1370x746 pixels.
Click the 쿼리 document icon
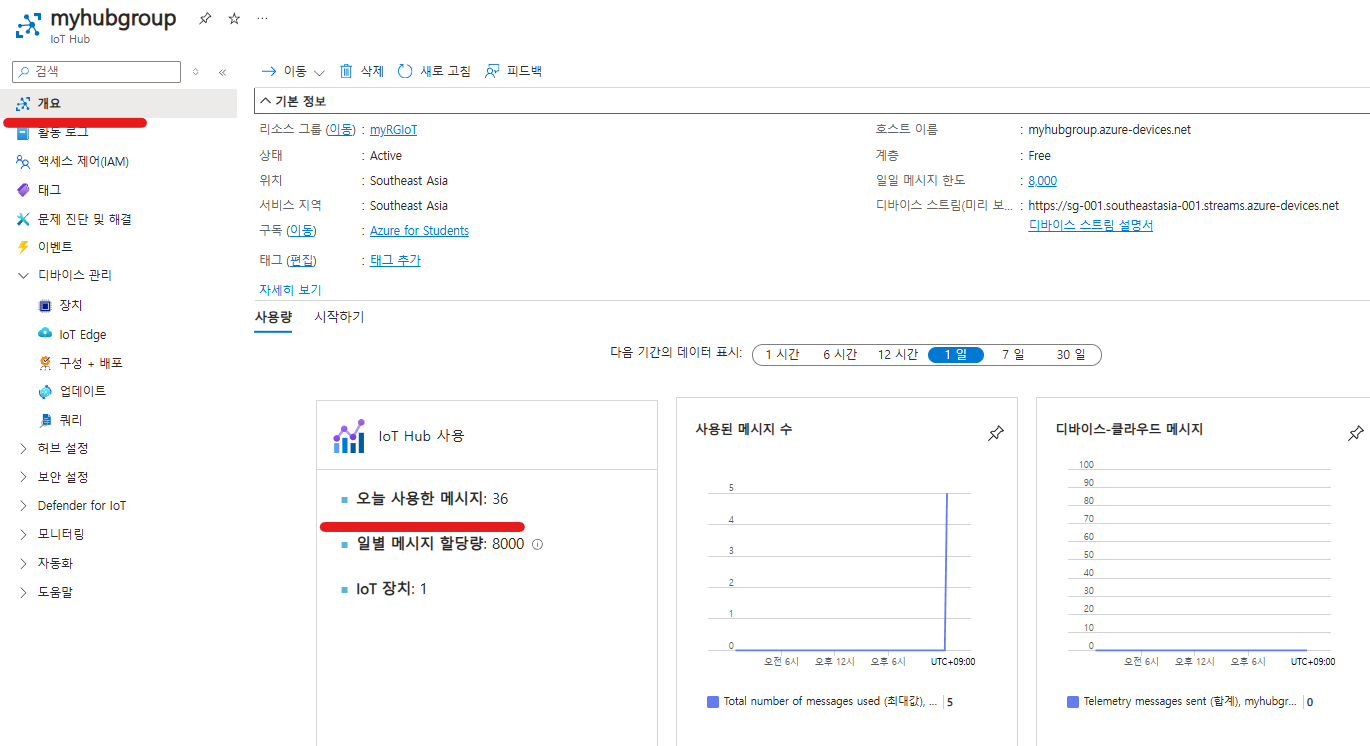pyautogui.click(x=45, y=420)
